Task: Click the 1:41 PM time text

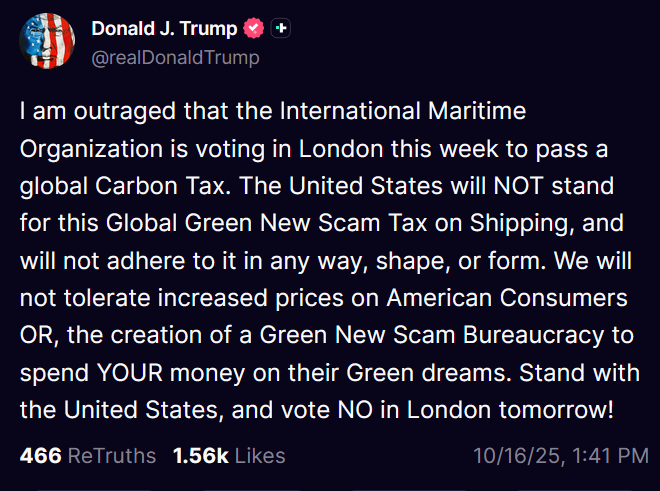Action: click(x=609, y=456)
